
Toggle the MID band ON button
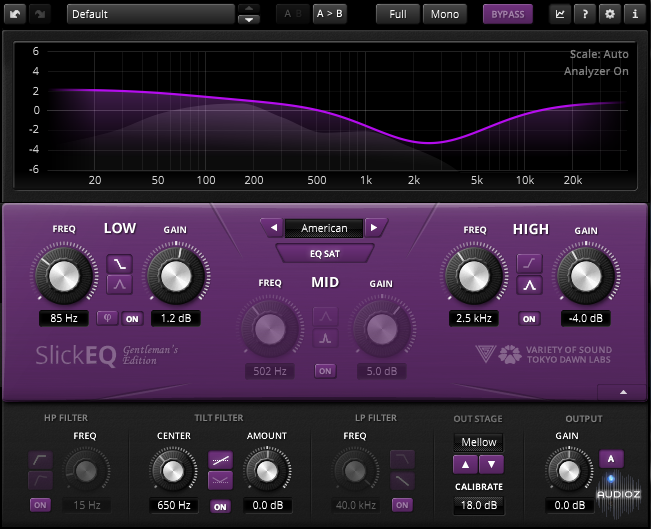pos(325,371)
